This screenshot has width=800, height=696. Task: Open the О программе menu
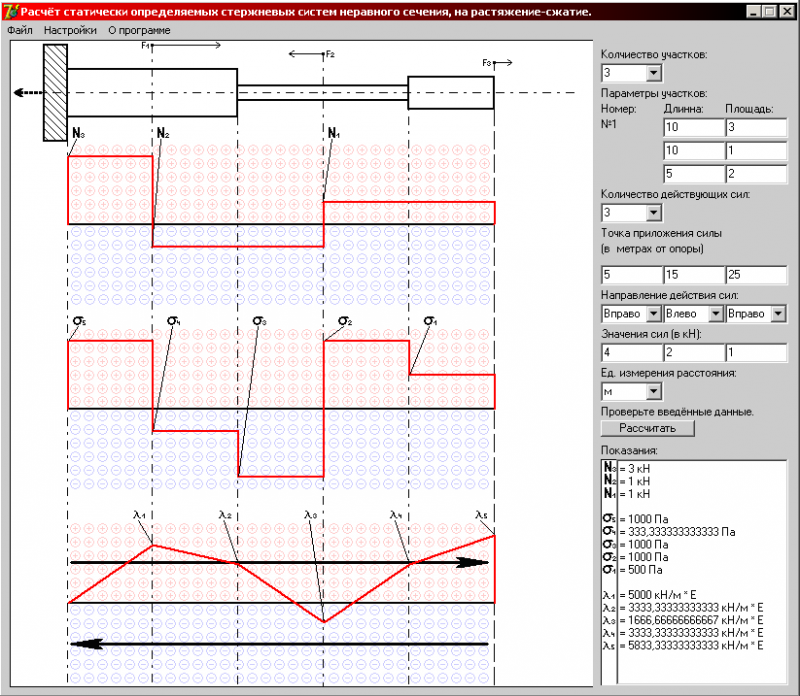(139, 30)
